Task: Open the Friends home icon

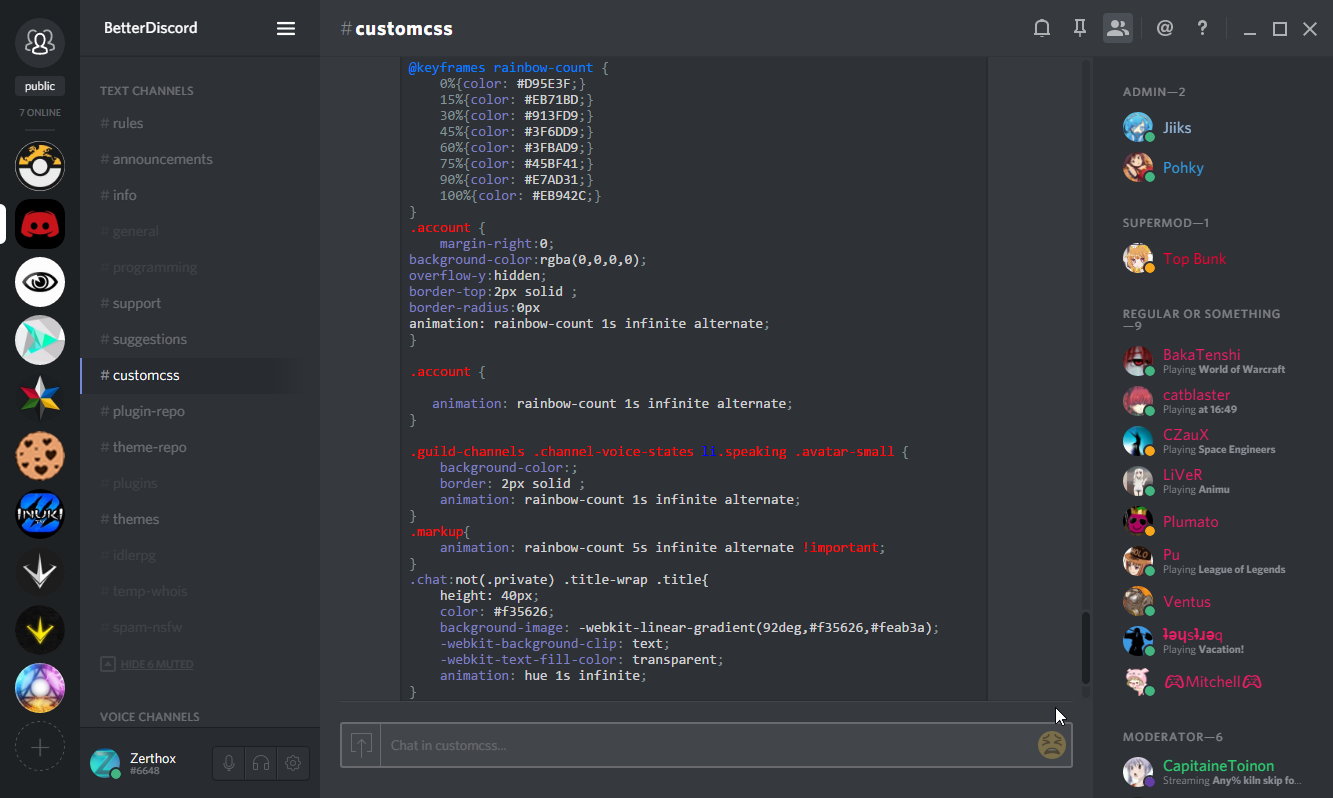Action: tap(40, 42)
